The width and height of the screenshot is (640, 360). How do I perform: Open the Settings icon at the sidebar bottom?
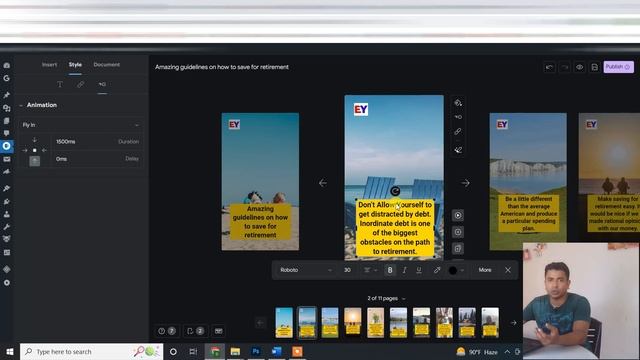[x=7, y=282]
